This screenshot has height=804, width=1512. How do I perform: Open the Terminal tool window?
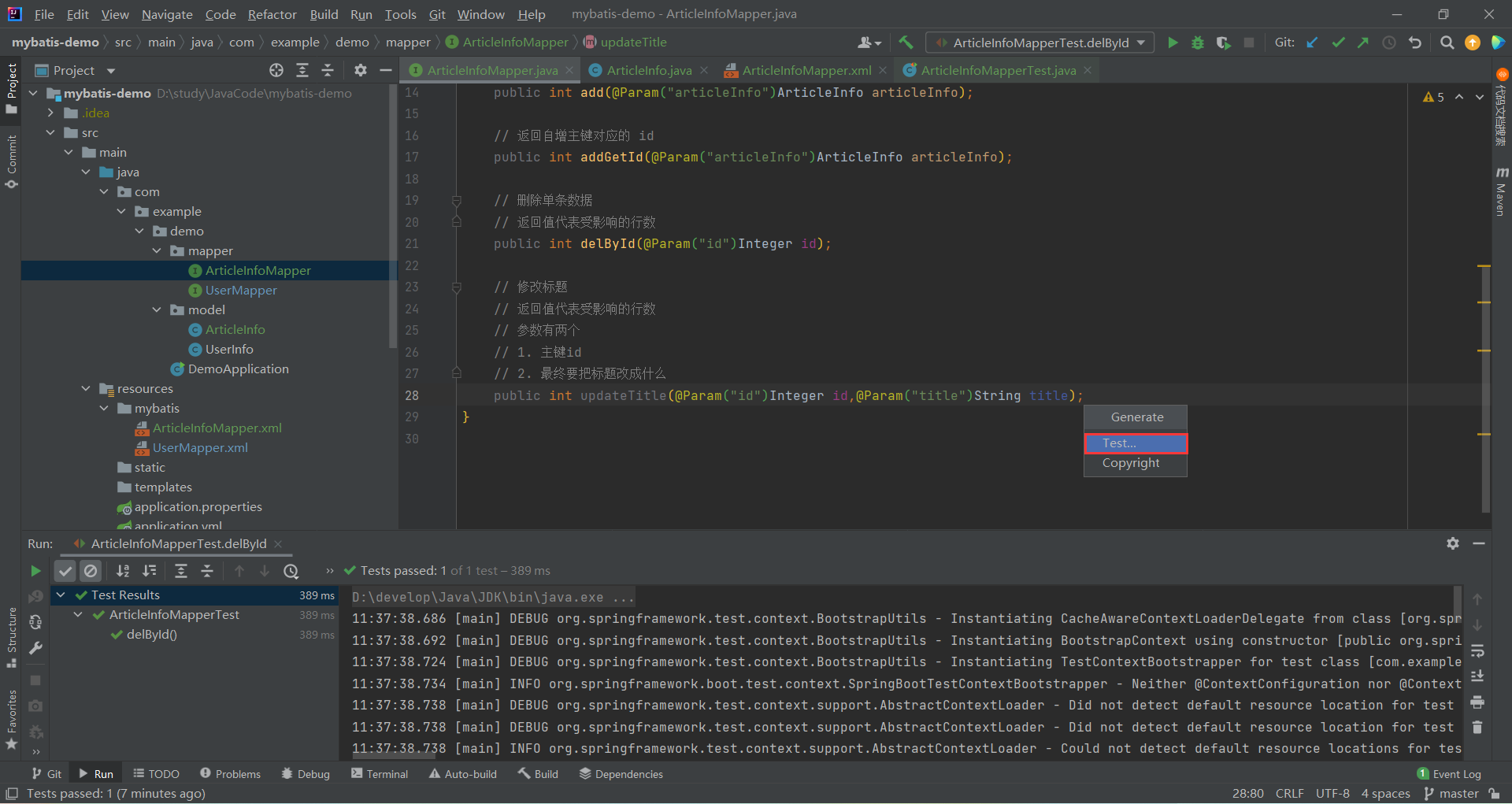(380, 774)
